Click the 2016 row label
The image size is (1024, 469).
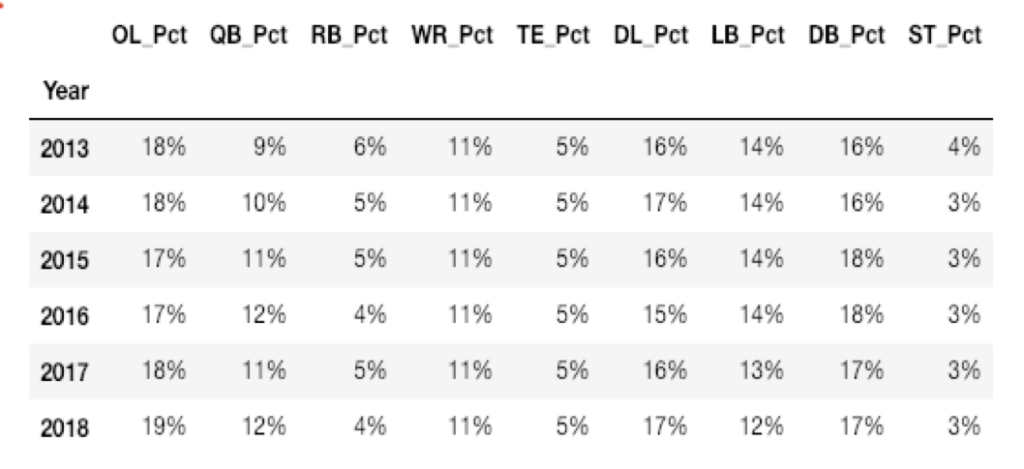pos(65,317)
